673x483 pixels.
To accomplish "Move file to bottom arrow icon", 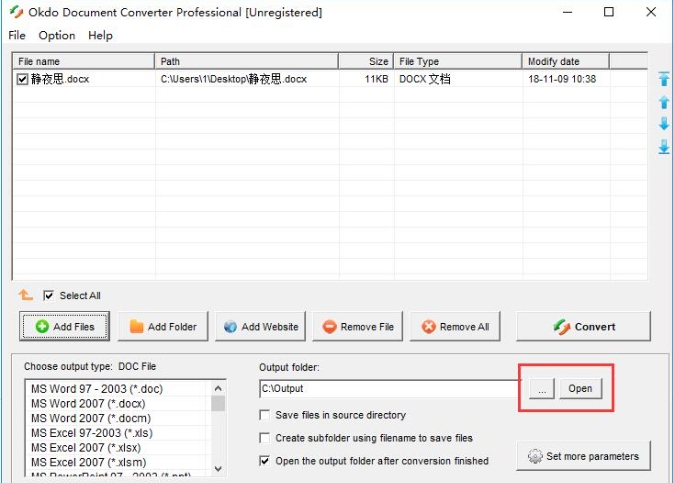I will point(664,146).
